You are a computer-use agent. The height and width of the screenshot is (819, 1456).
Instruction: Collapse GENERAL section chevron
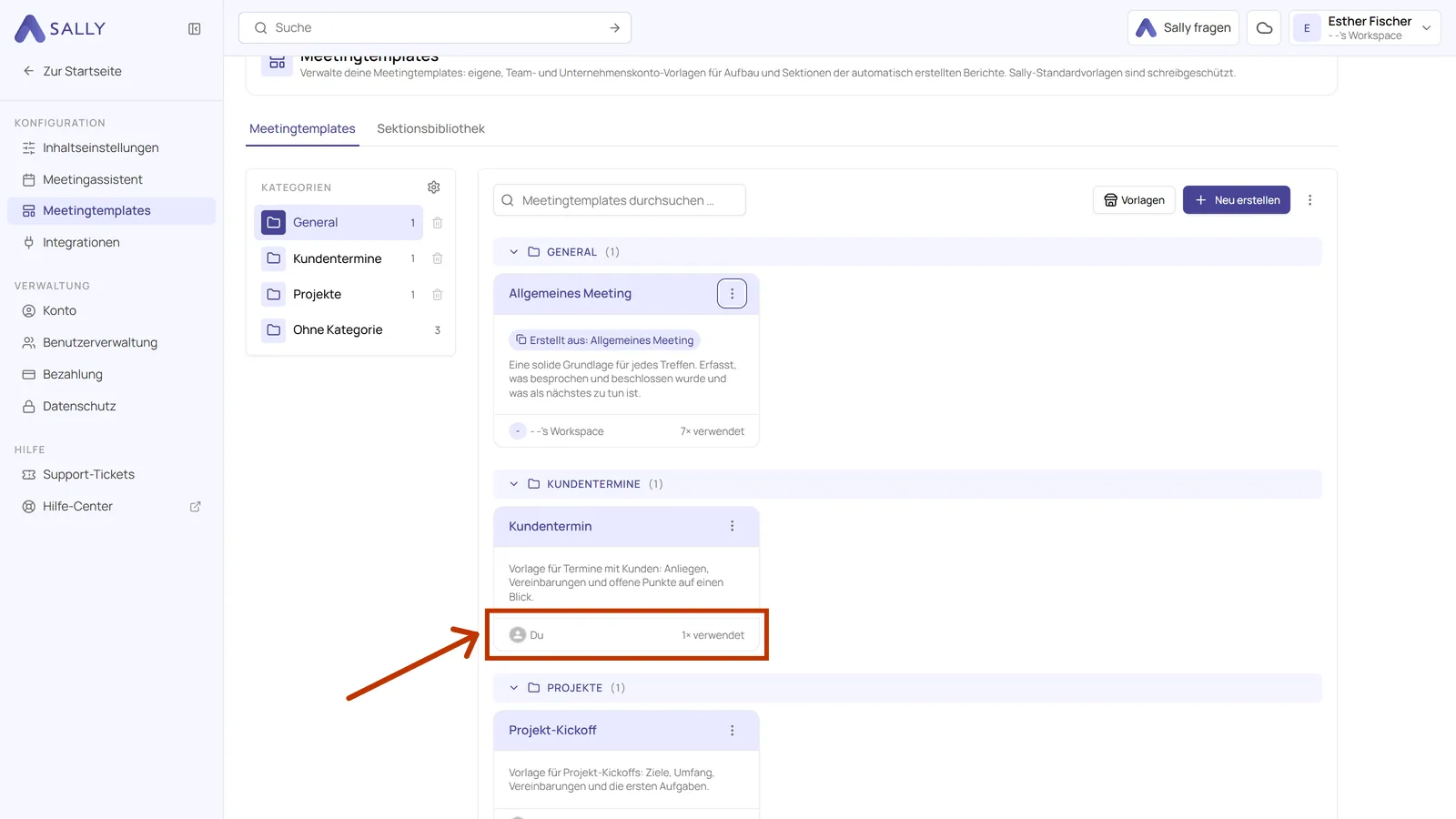tap(514, 252)
